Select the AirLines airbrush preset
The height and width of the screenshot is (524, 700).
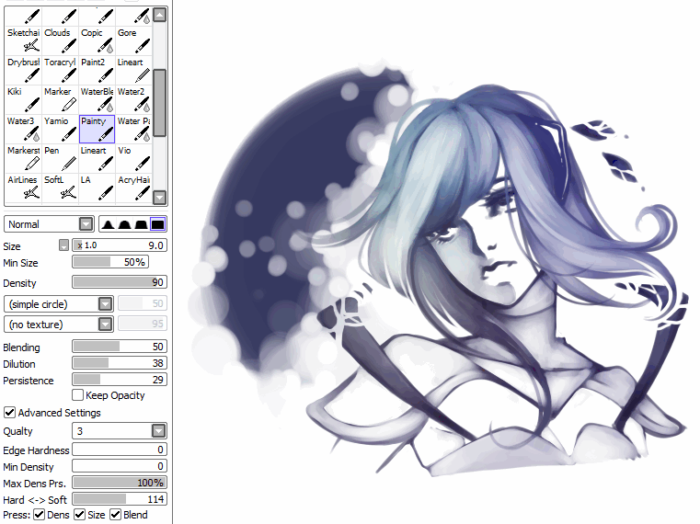(x=23, y=187)
